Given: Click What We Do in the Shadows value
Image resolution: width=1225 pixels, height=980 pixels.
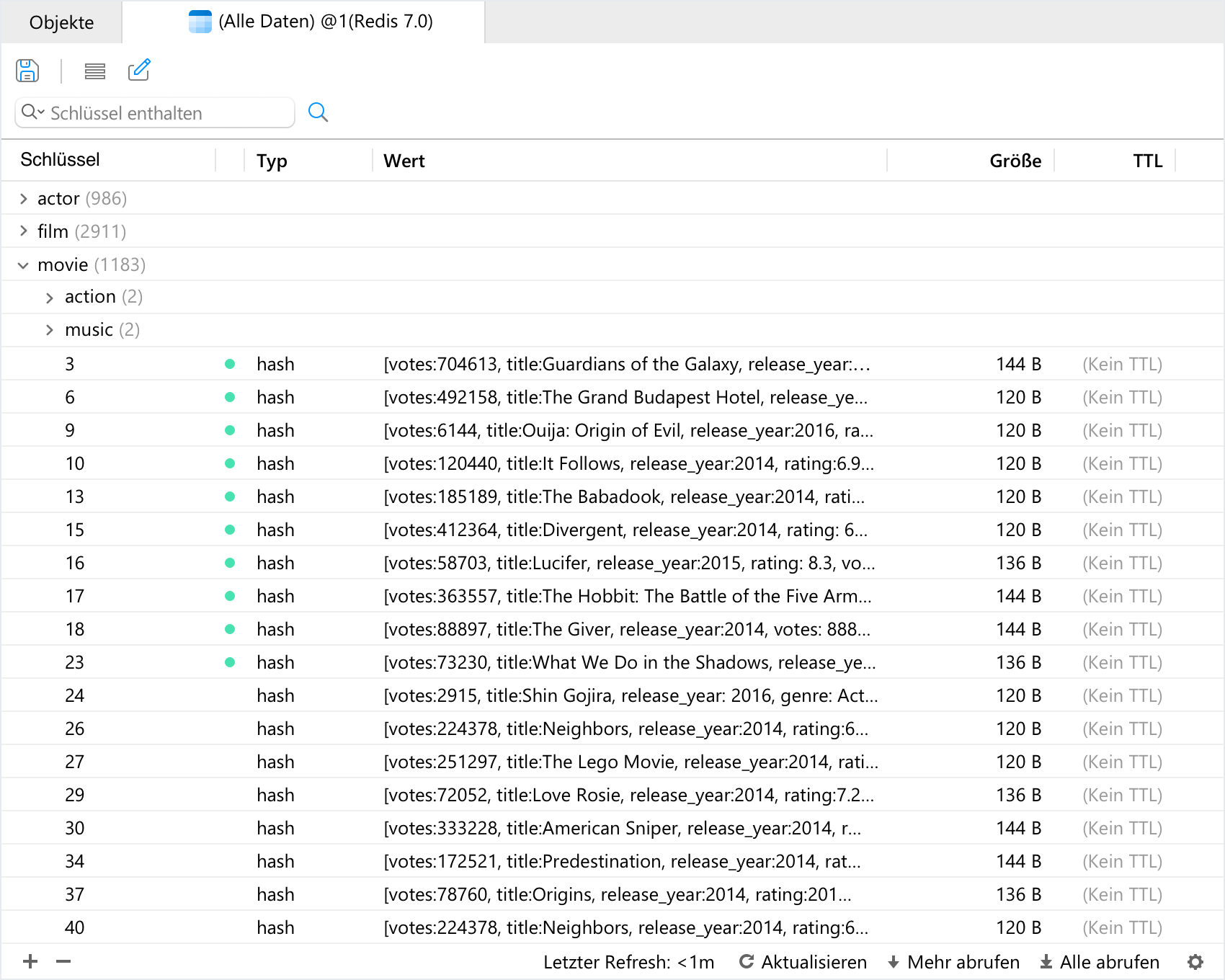Looking at the screenshot, I should (x=630, y=662).
